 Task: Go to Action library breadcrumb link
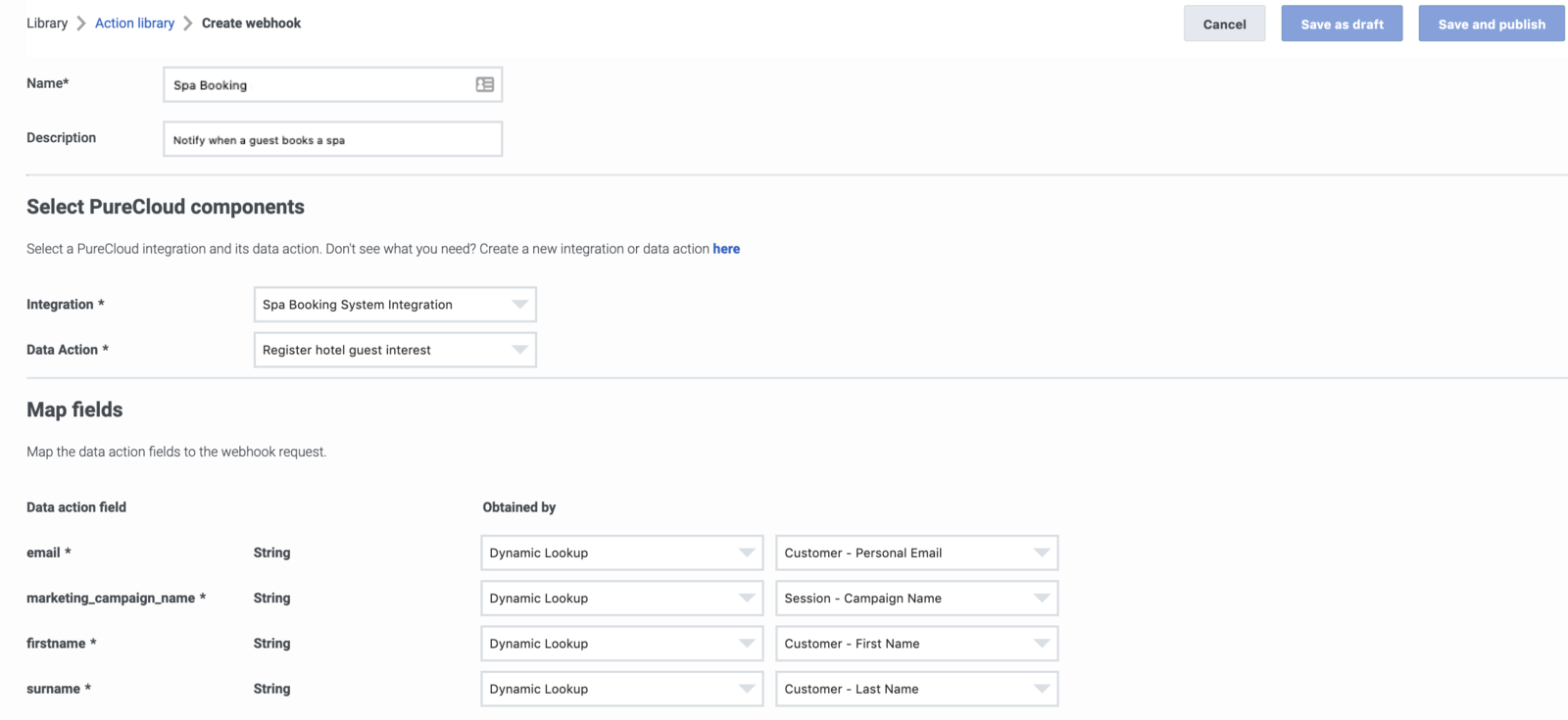click(134, 23)
